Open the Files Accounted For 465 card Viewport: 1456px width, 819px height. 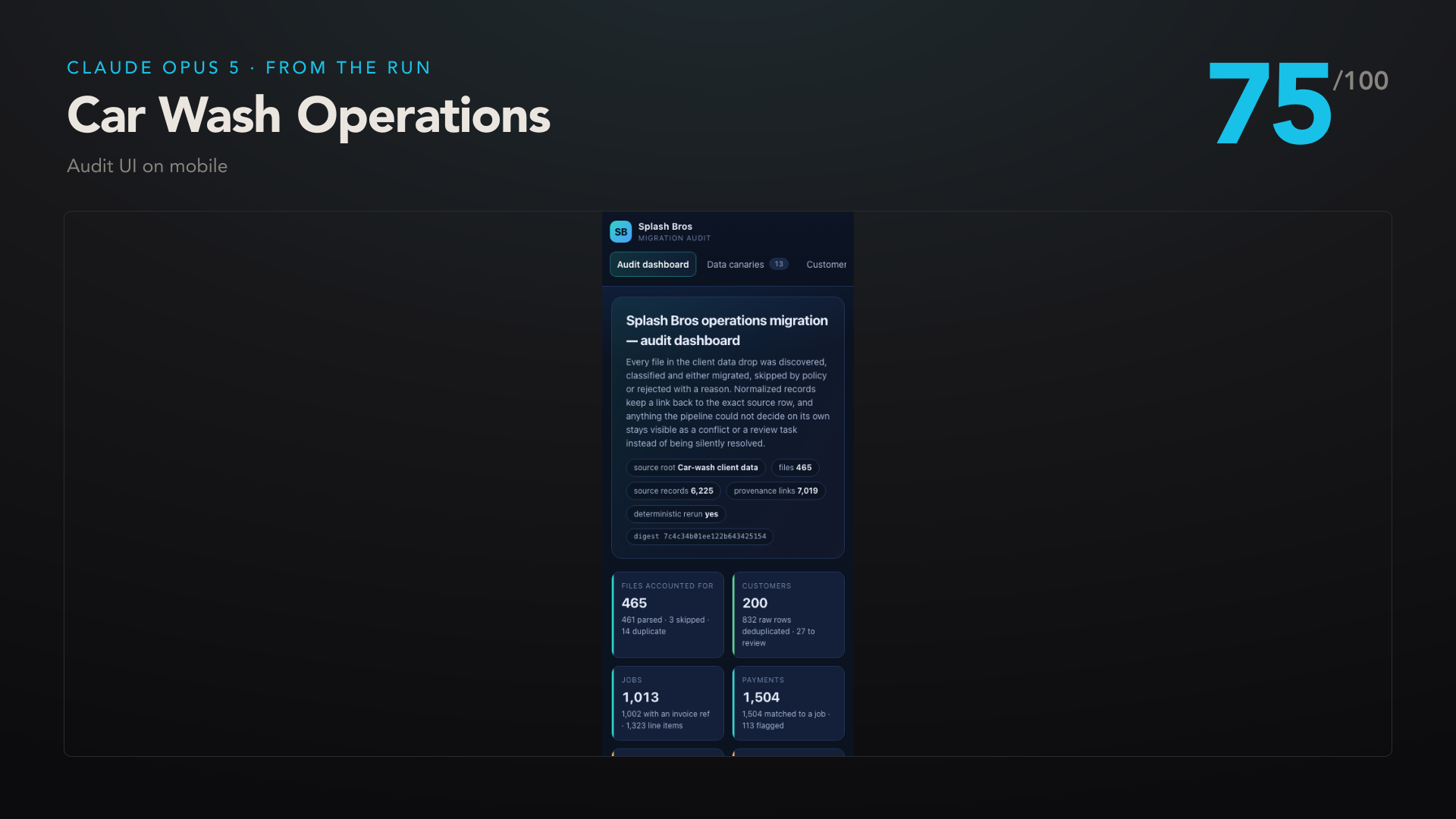668,615
